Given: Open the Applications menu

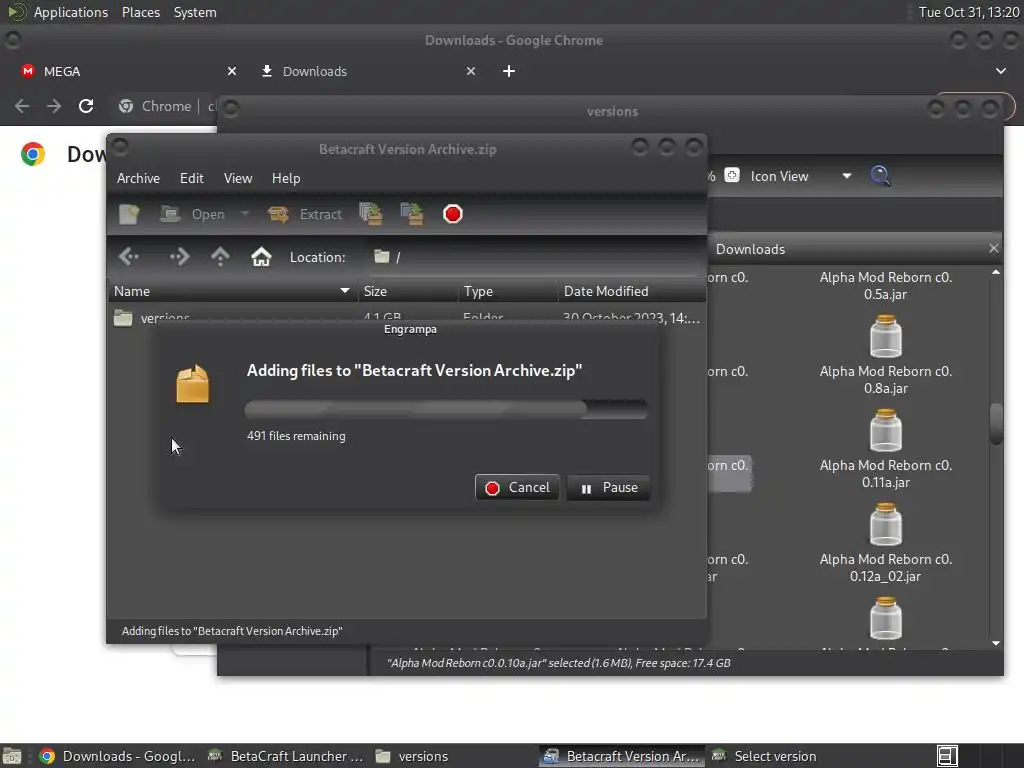Looking at the screenshot, I should click(71, 12).
